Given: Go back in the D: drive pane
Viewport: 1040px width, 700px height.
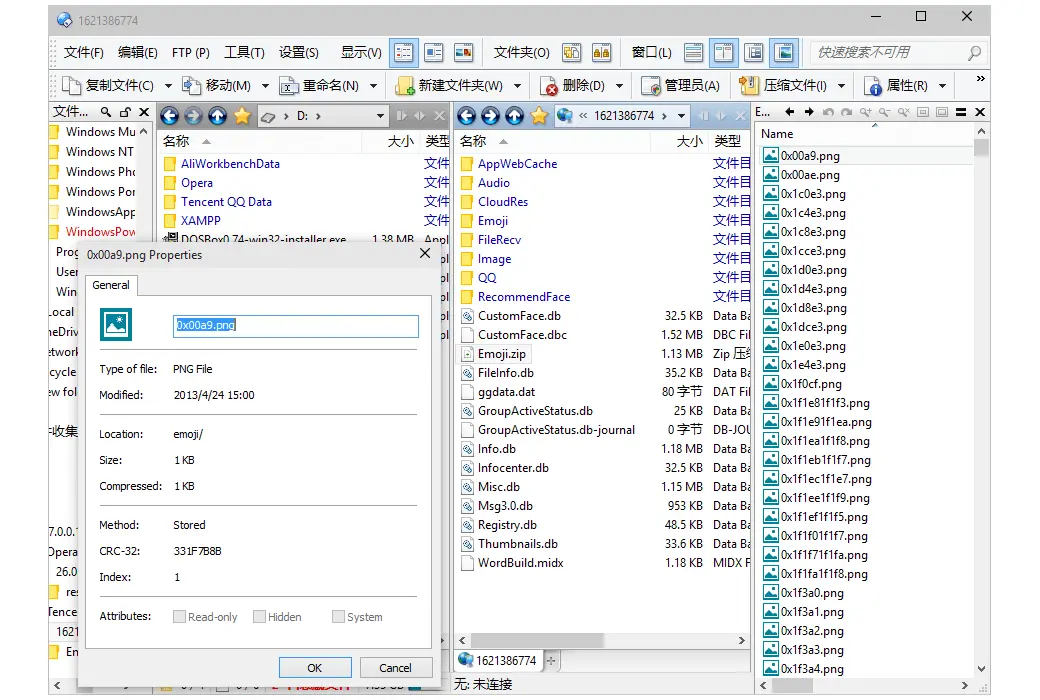Looking at the screenshot, I should point(170,116).
